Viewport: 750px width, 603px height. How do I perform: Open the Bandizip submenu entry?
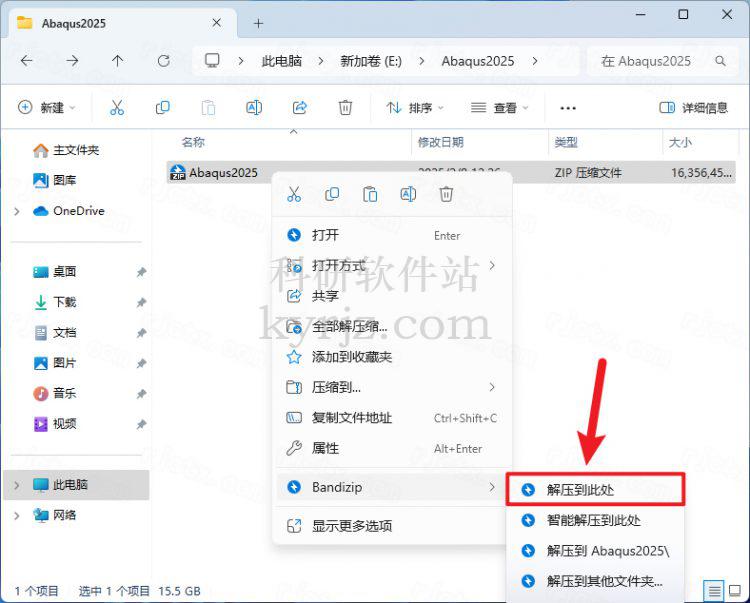[392, 487]
